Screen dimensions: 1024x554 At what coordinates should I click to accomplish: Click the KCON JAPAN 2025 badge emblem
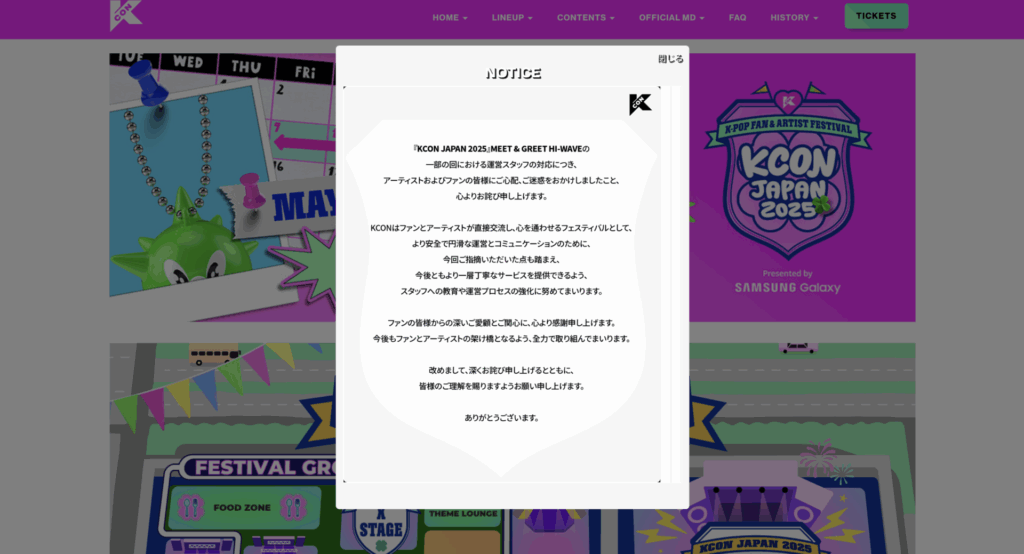pyautogui.click(x=788, y=170)
